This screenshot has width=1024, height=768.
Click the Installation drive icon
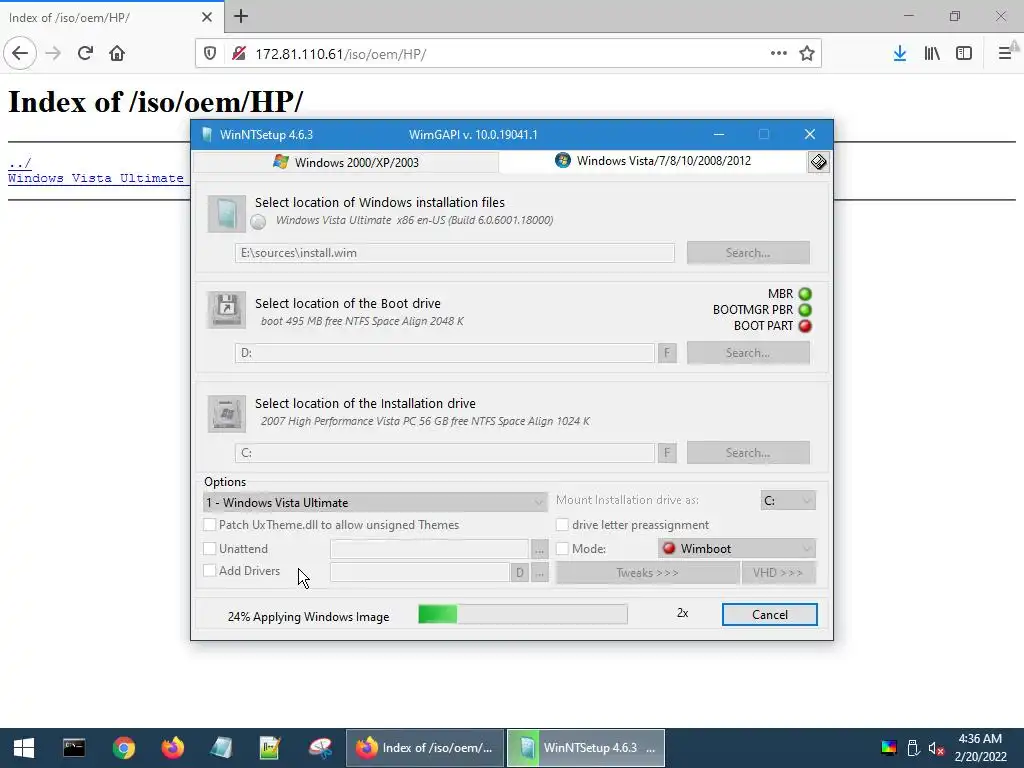point(227,413)
